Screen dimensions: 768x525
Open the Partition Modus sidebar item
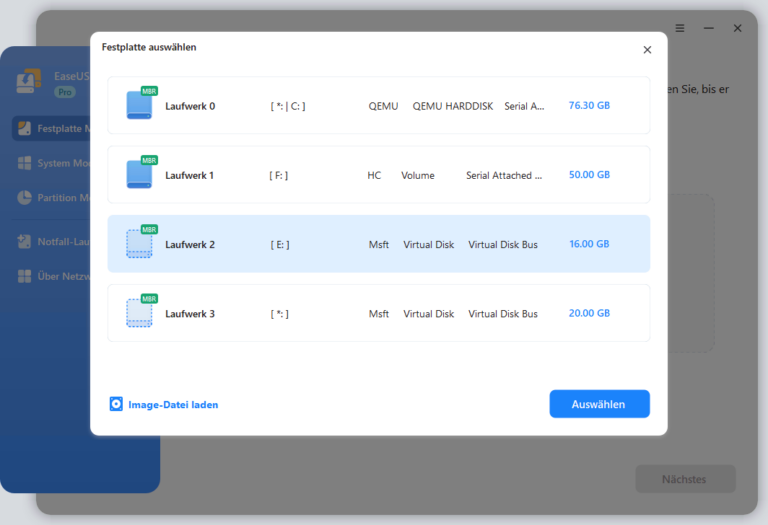(x=52, y=197)
